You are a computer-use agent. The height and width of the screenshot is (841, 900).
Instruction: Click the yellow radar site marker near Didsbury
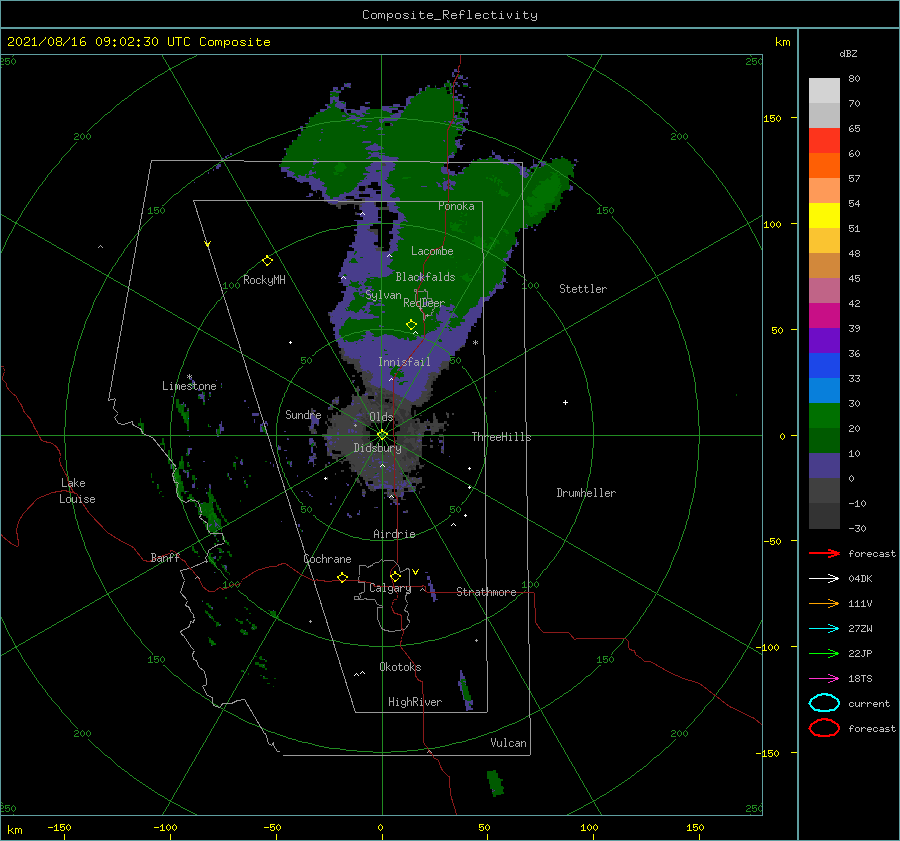pos(382,435)
